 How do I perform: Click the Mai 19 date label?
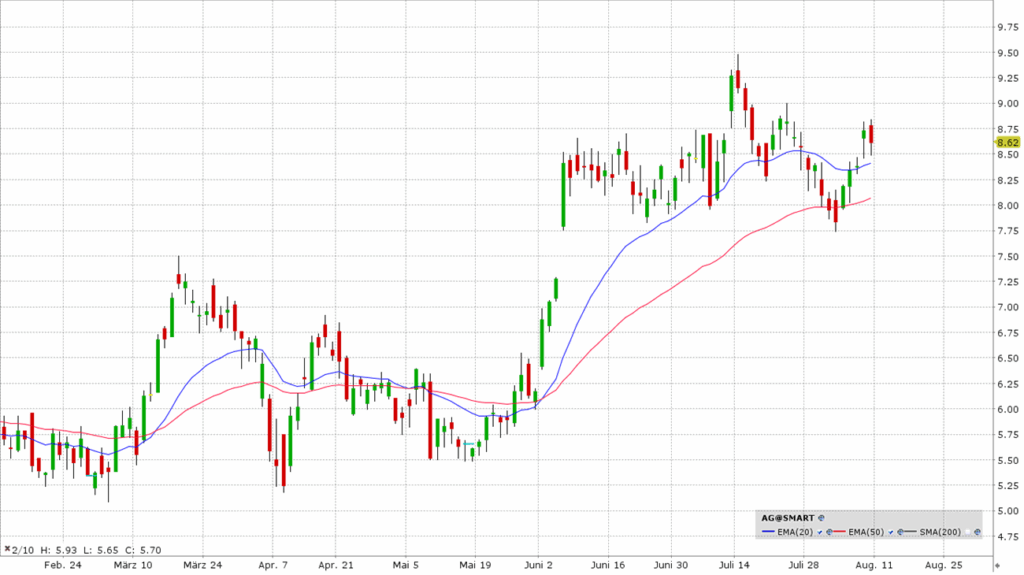[475, 565]
